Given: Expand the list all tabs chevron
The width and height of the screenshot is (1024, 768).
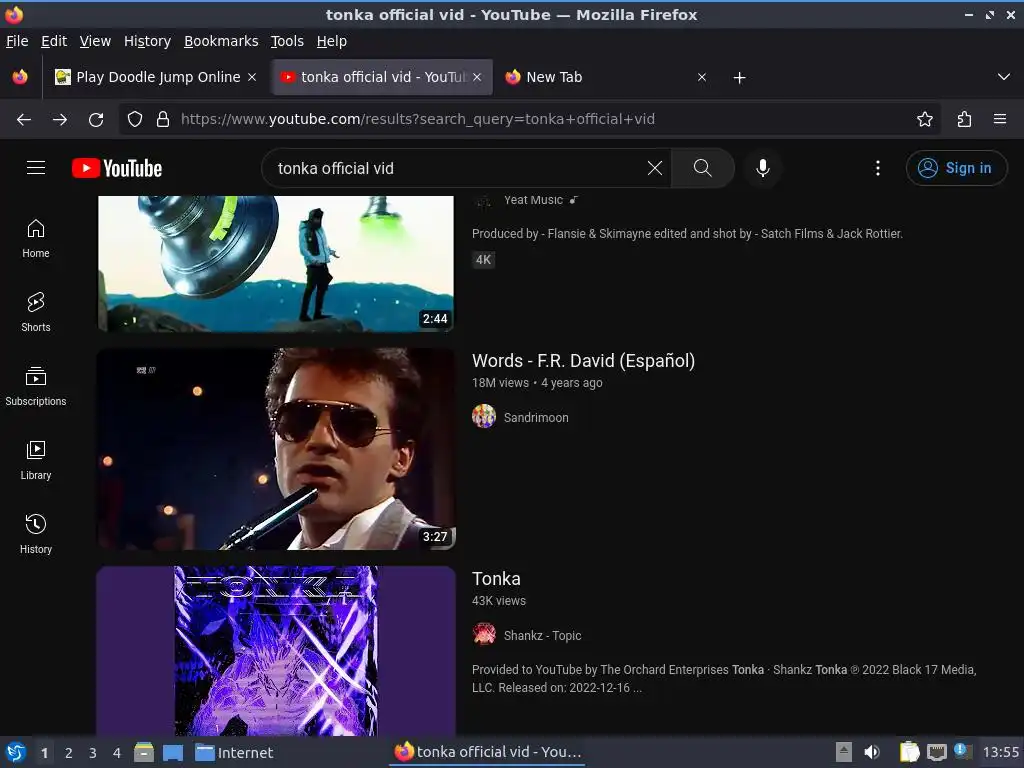Looking at the screenshot, I should point(1004,77).
